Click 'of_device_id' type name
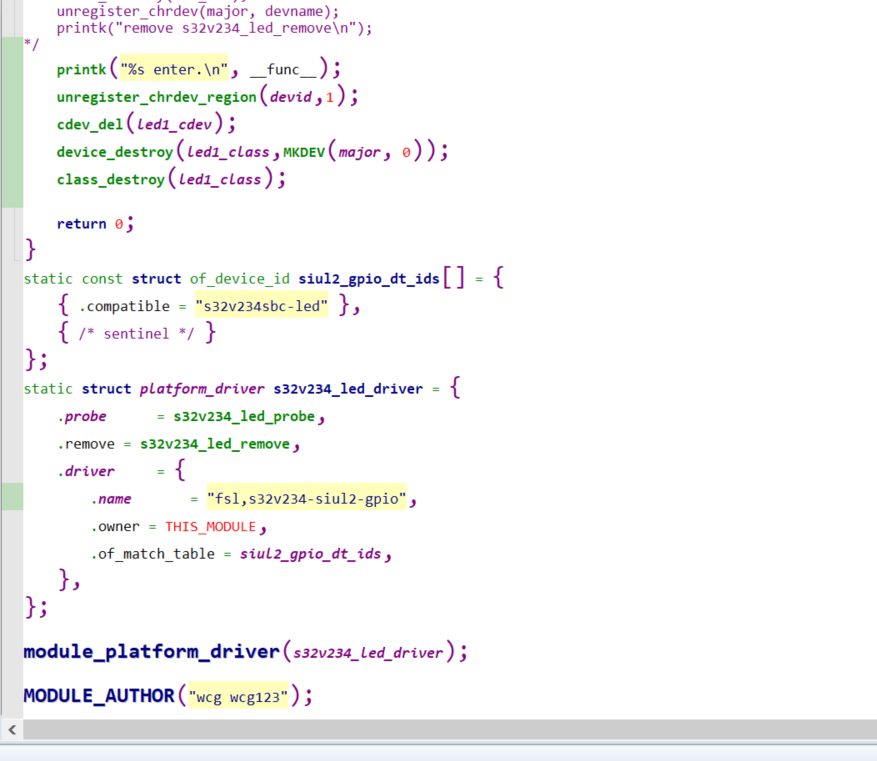The image size is (877, 761). pos(240,278)
